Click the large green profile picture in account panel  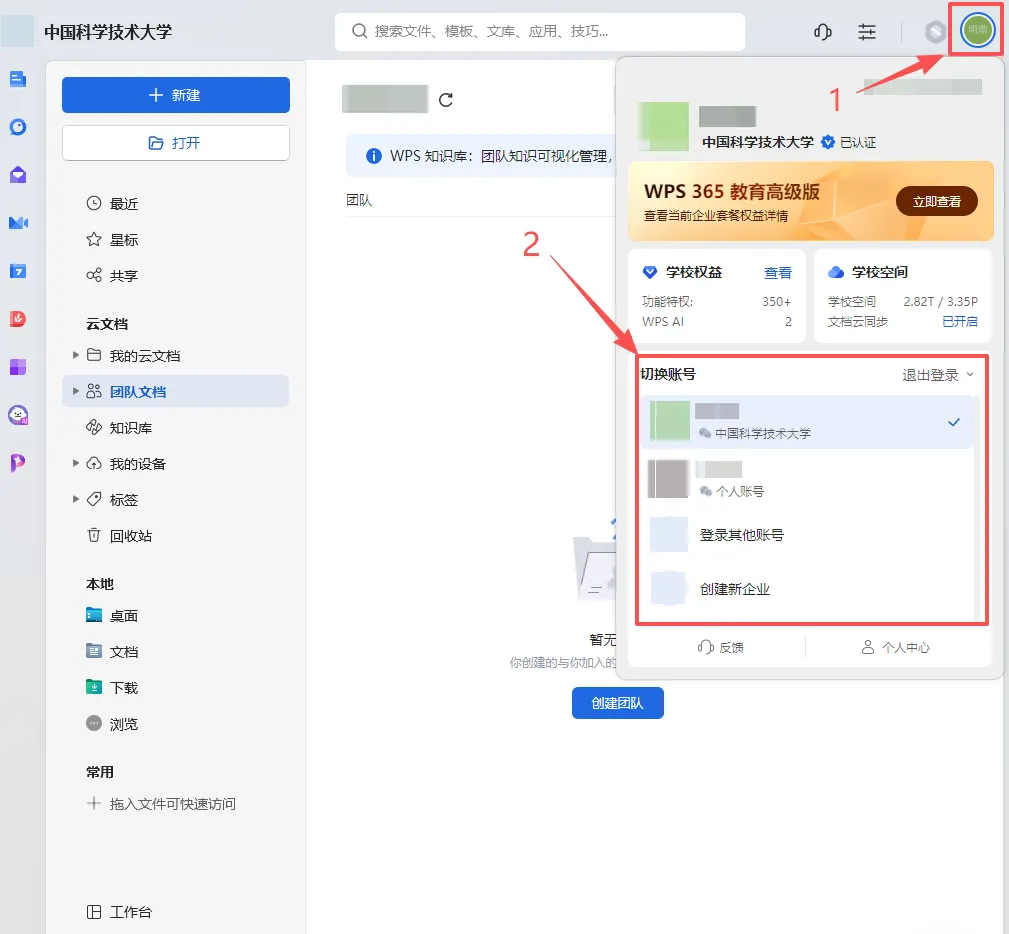click(663, 126)
